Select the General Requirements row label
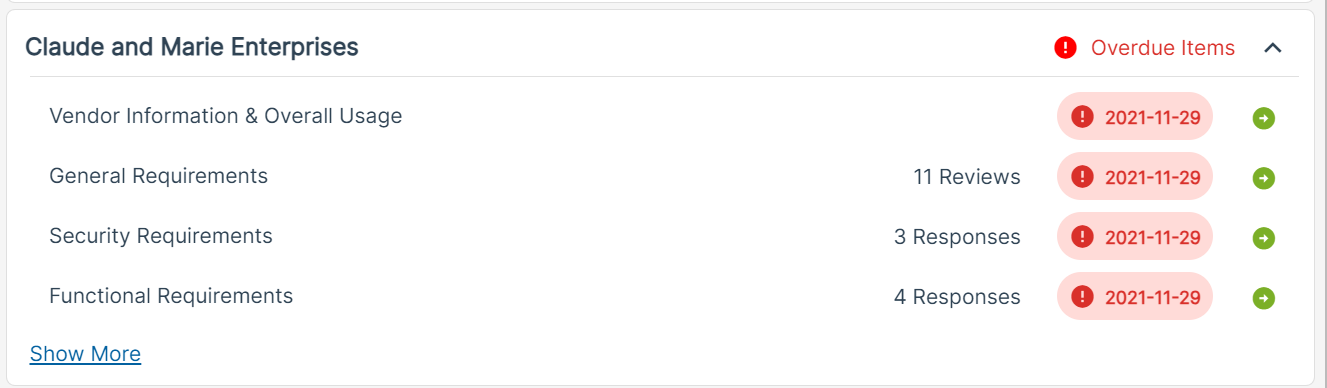 click(159, 176)
